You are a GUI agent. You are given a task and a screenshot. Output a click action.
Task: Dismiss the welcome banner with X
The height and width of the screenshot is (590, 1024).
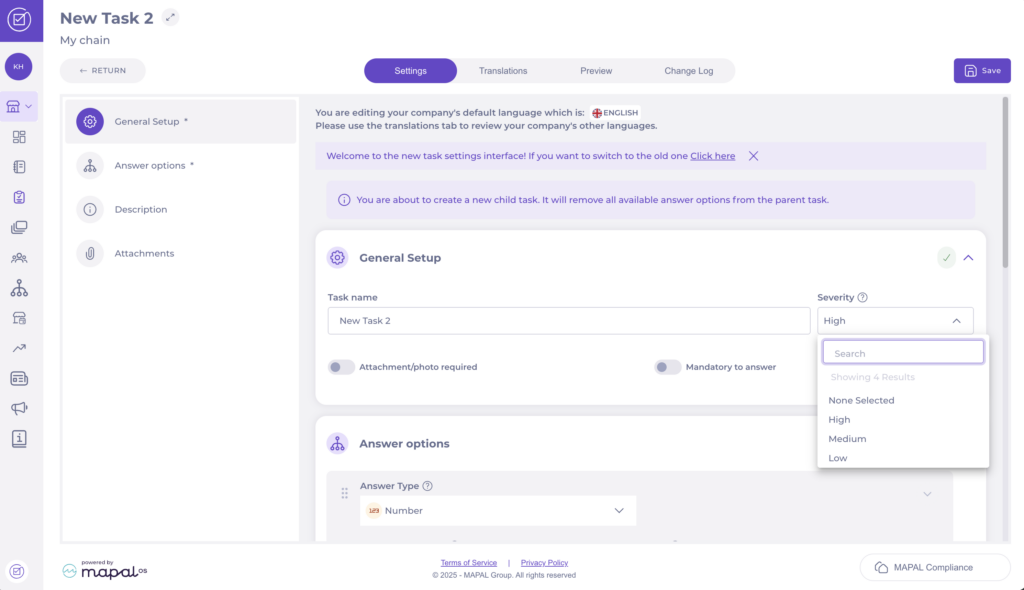point(754,156)
